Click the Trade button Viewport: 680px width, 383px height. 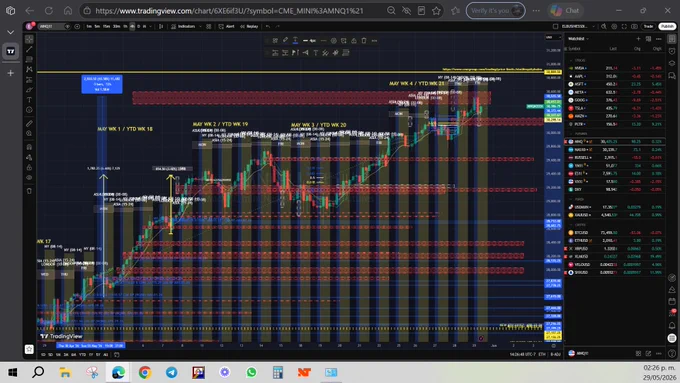648,26
